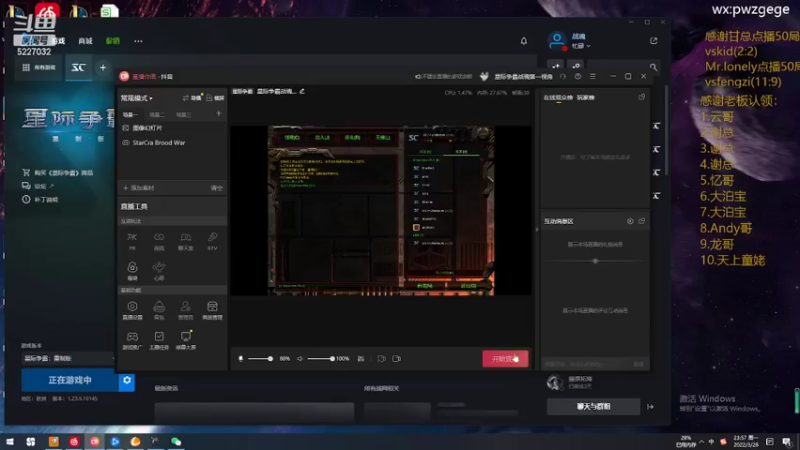Collapse the right panel using the arrow handle
This screenshot has width=800, height=450.
point(537,230)
